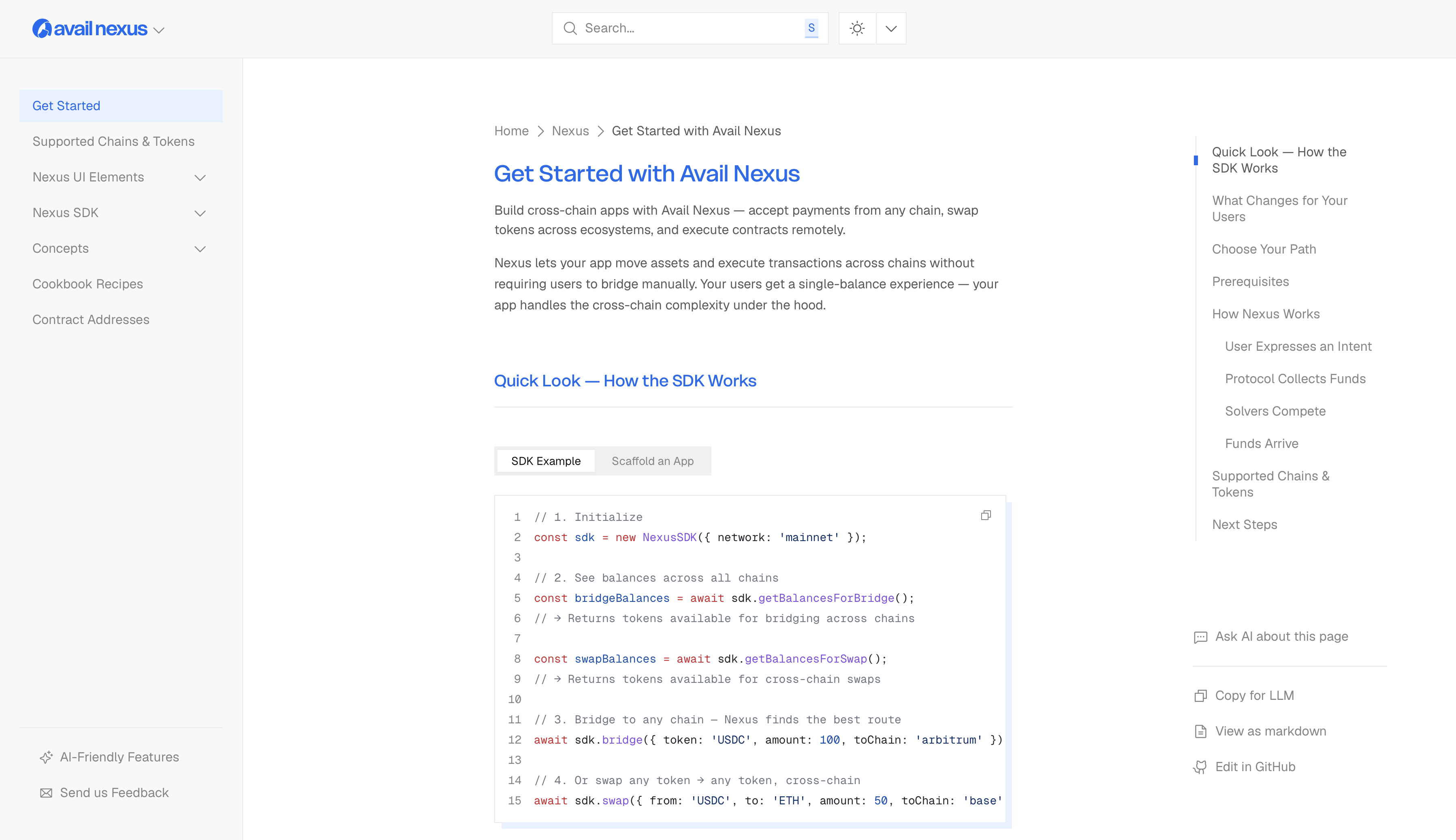Screen dimensions: 1456x840
Task: Jump to Solvers Compete subsection
Action: 1275,411
